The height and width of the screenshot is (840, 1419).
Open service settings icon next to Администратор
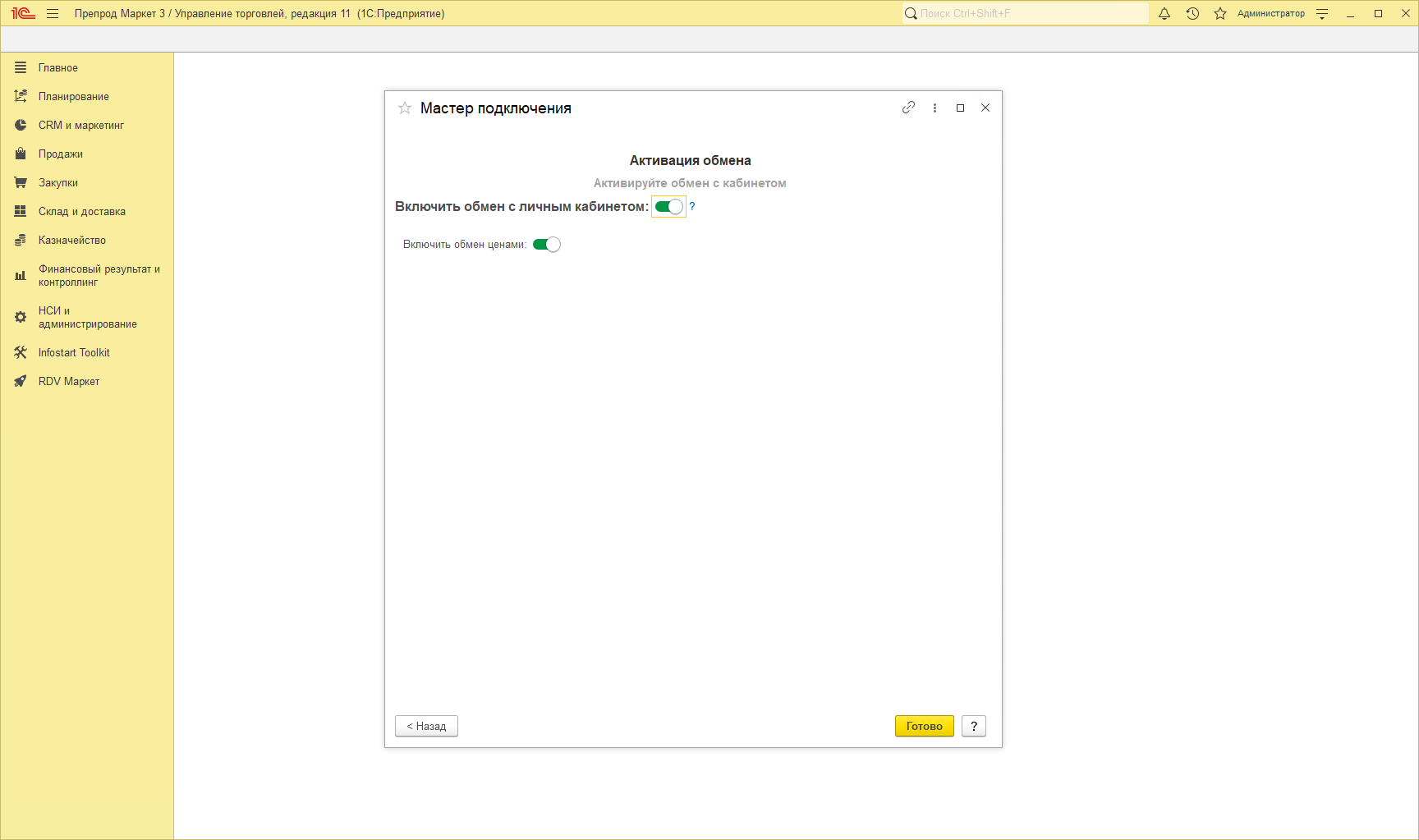[1322, 13]
